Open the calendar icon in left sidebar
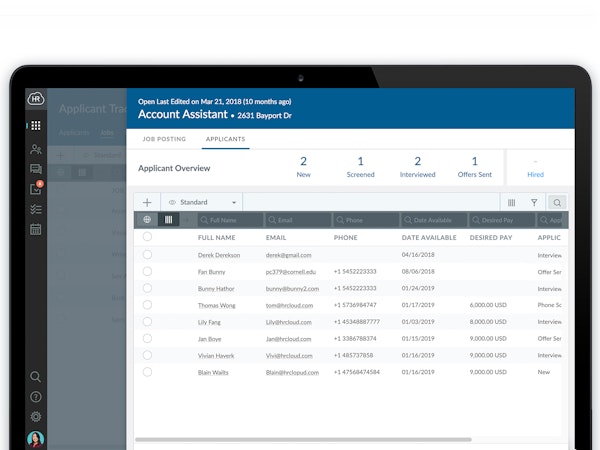600x450 pixels. pyautogui.click(x=36, y=229)
